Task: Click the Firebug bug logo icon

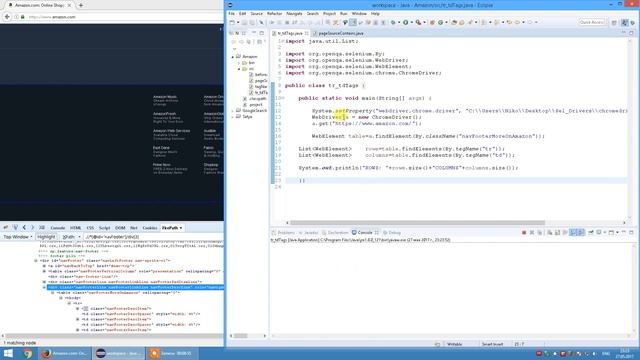Action: (6, 227)
